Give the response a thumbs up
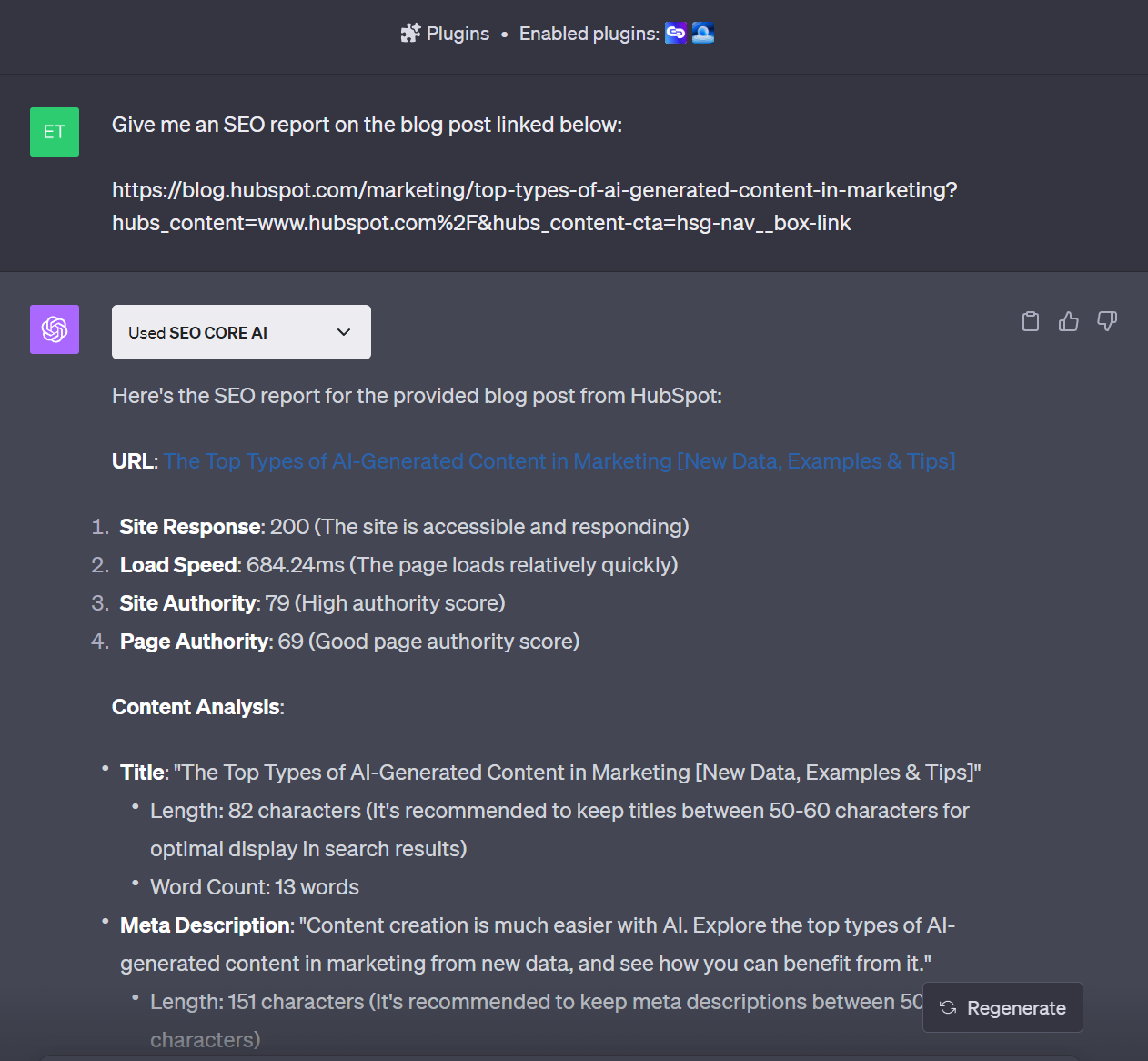The height and width of the screenshot is (1061, 1148). 1069,321
